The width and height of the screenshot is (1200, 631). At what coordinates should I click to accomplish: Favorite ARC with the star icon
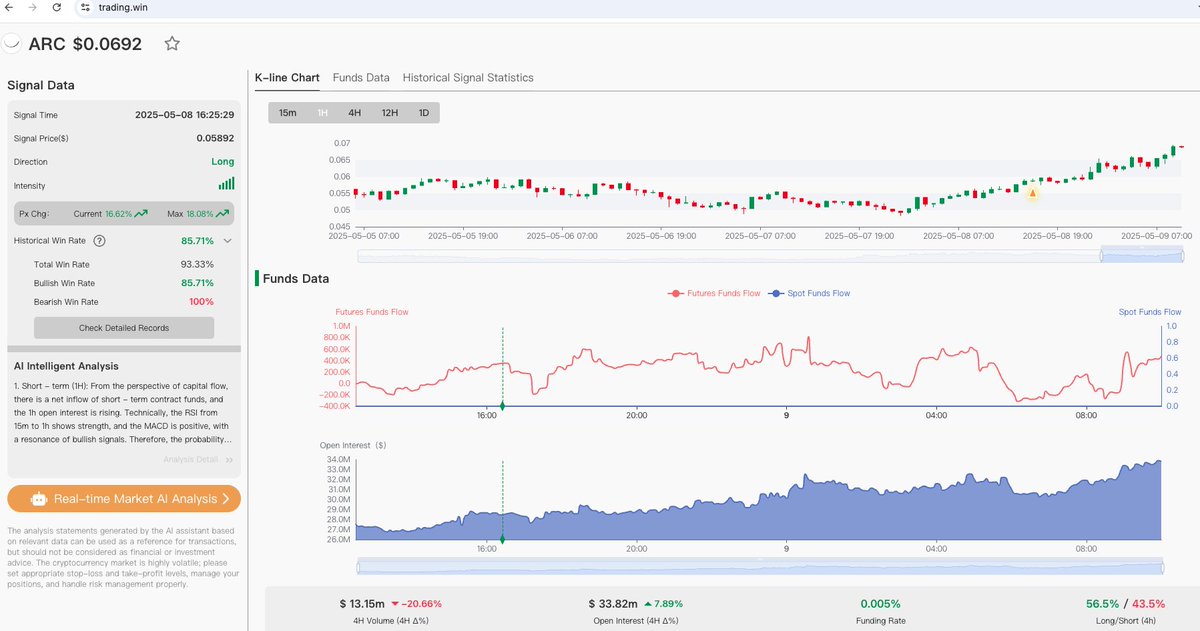point(172,44)
